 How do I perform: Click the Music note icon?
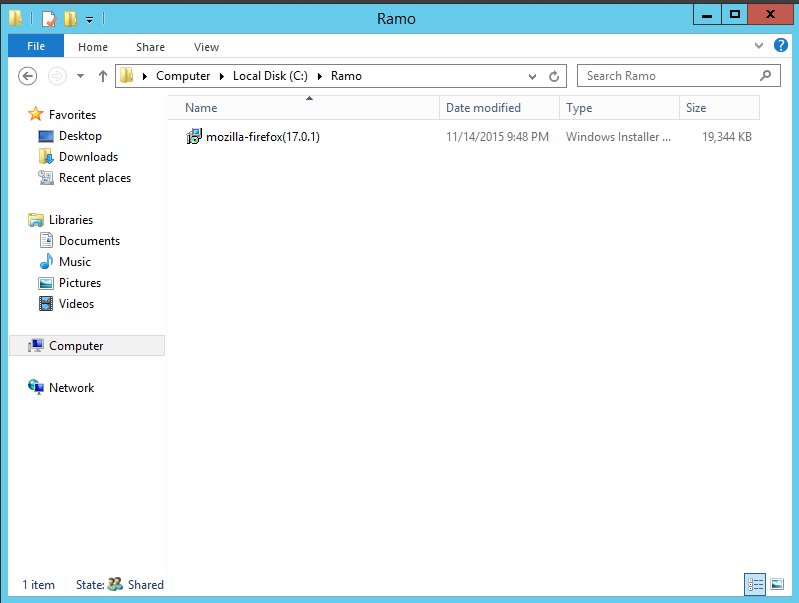pyautogui.click(x=46, y=261)
